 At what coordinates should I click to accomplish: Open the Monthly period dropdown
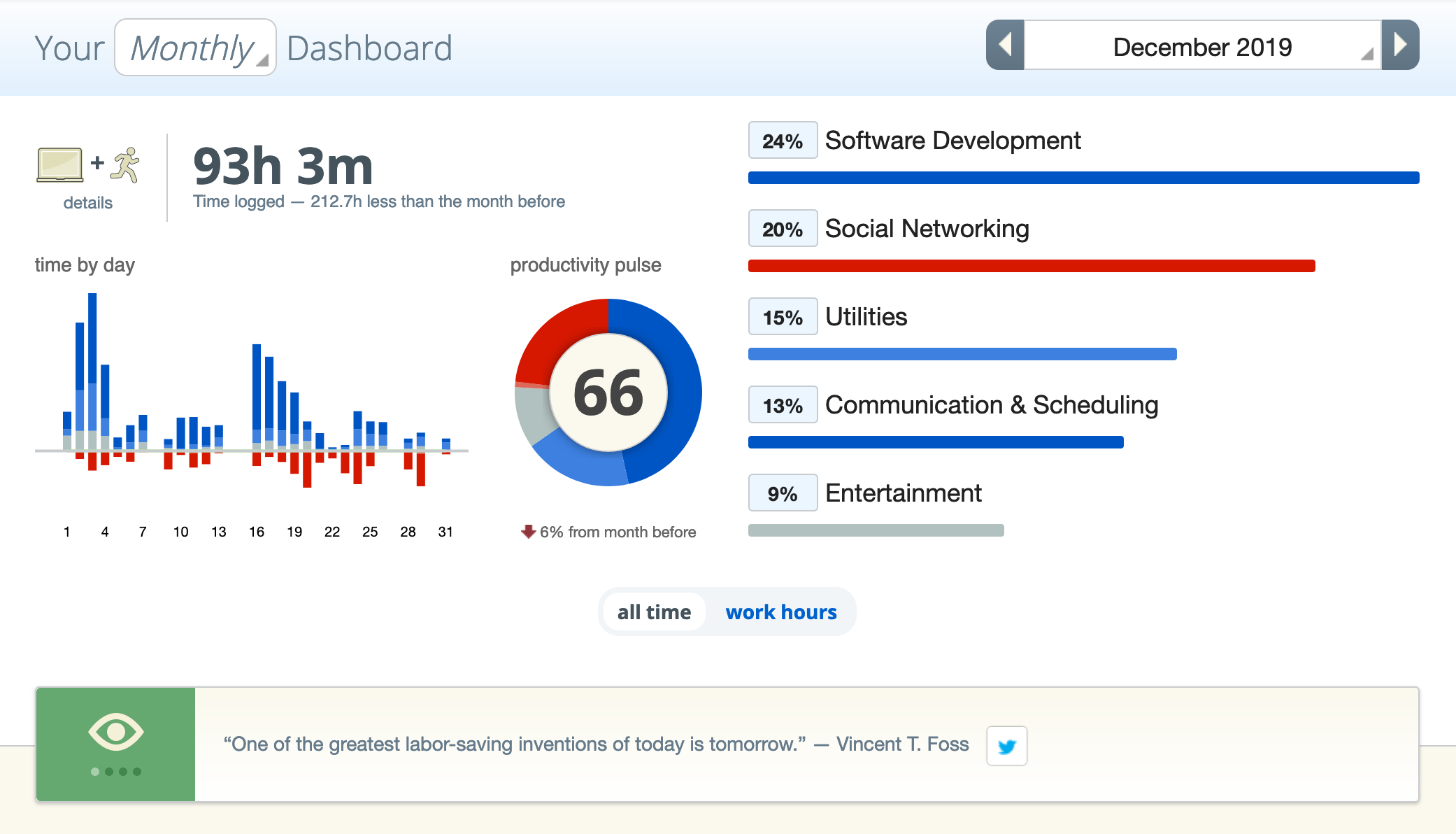click(x=195, y=48)
